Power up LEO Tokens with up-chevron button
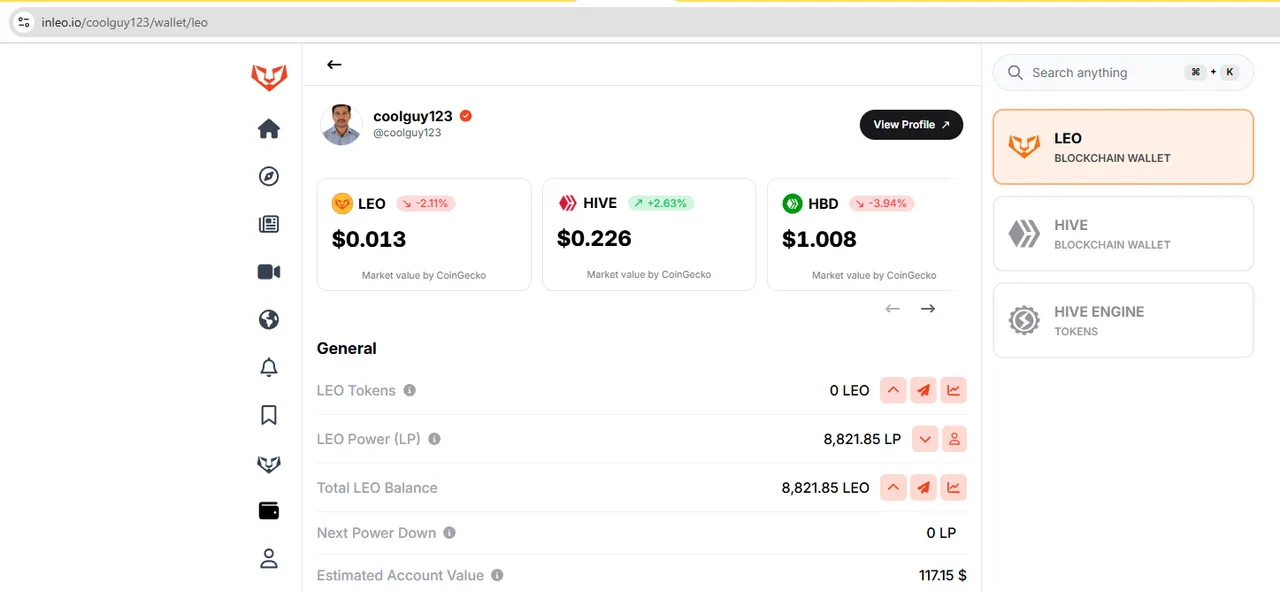The height and width of the screenshot is (591, 1280). (893, 390)
